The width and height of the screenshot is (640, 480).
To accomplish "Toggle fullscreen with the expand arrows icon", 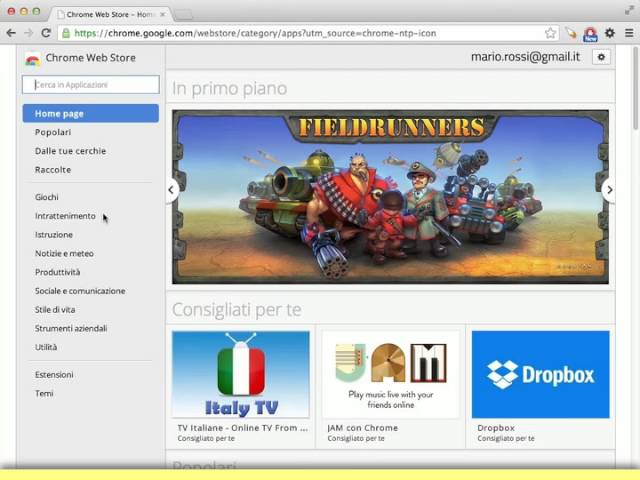I will pos(629,11).
